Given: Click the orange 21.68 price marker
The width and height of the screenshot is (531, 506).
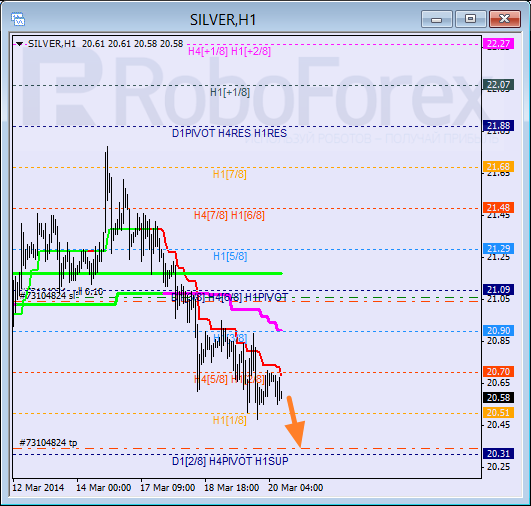Looking at the screenshot, I should [498, 167].
